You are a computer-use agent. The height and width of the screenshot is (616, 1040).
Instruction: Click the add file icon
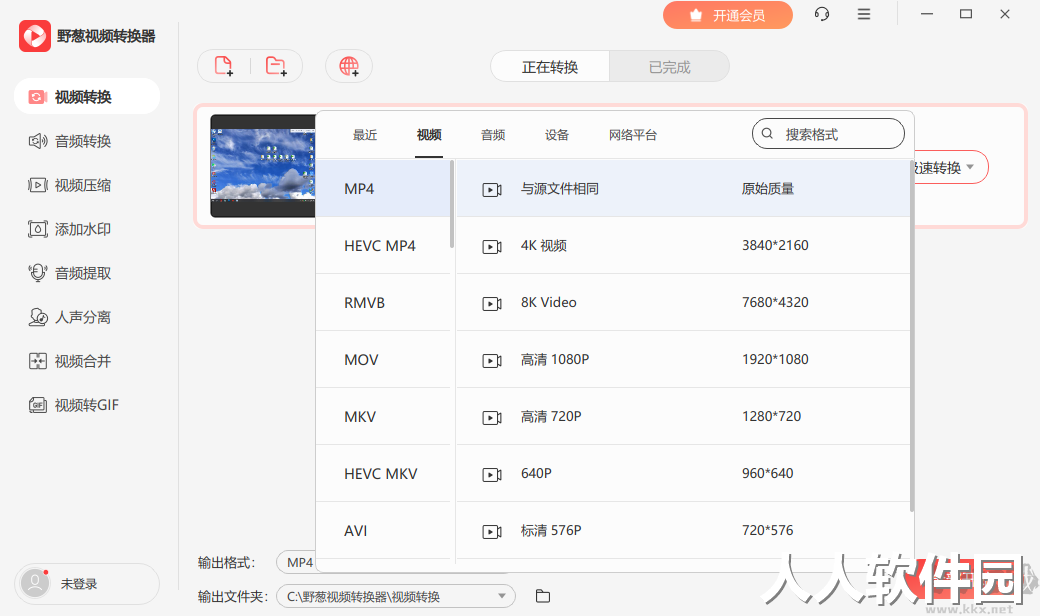pos(224,66)
